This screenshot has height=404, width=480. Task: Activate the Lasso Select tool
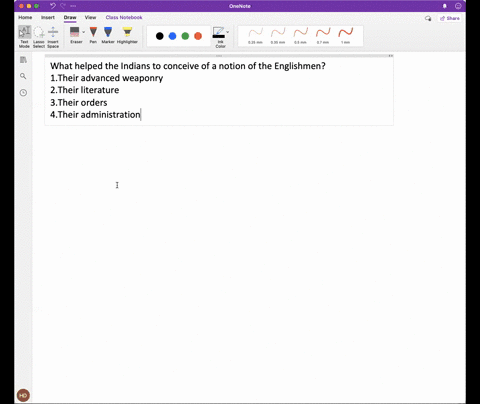[x=39, y=37]
